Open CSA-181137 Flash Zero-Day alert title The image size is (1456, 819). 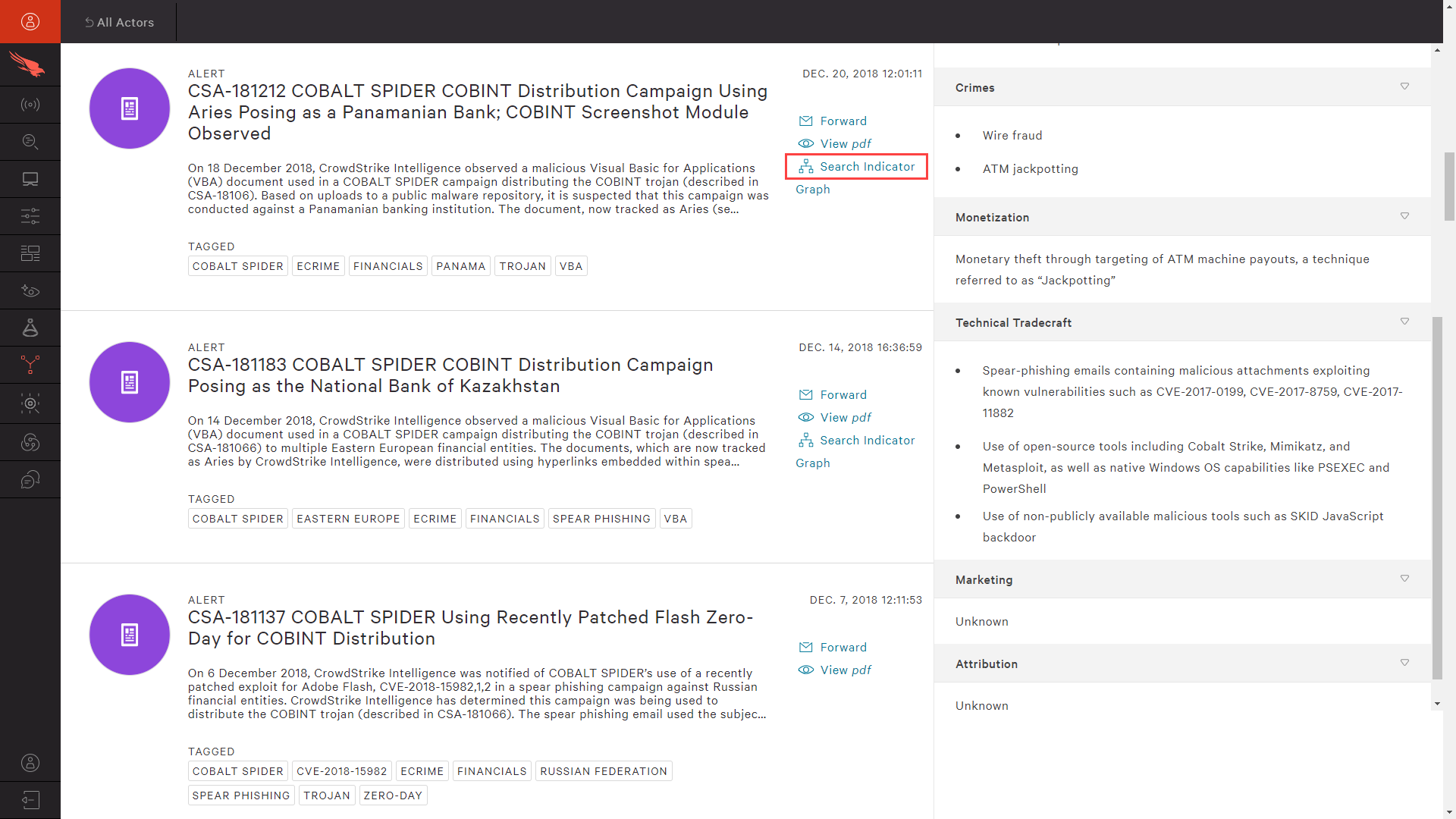coord(470,628)
